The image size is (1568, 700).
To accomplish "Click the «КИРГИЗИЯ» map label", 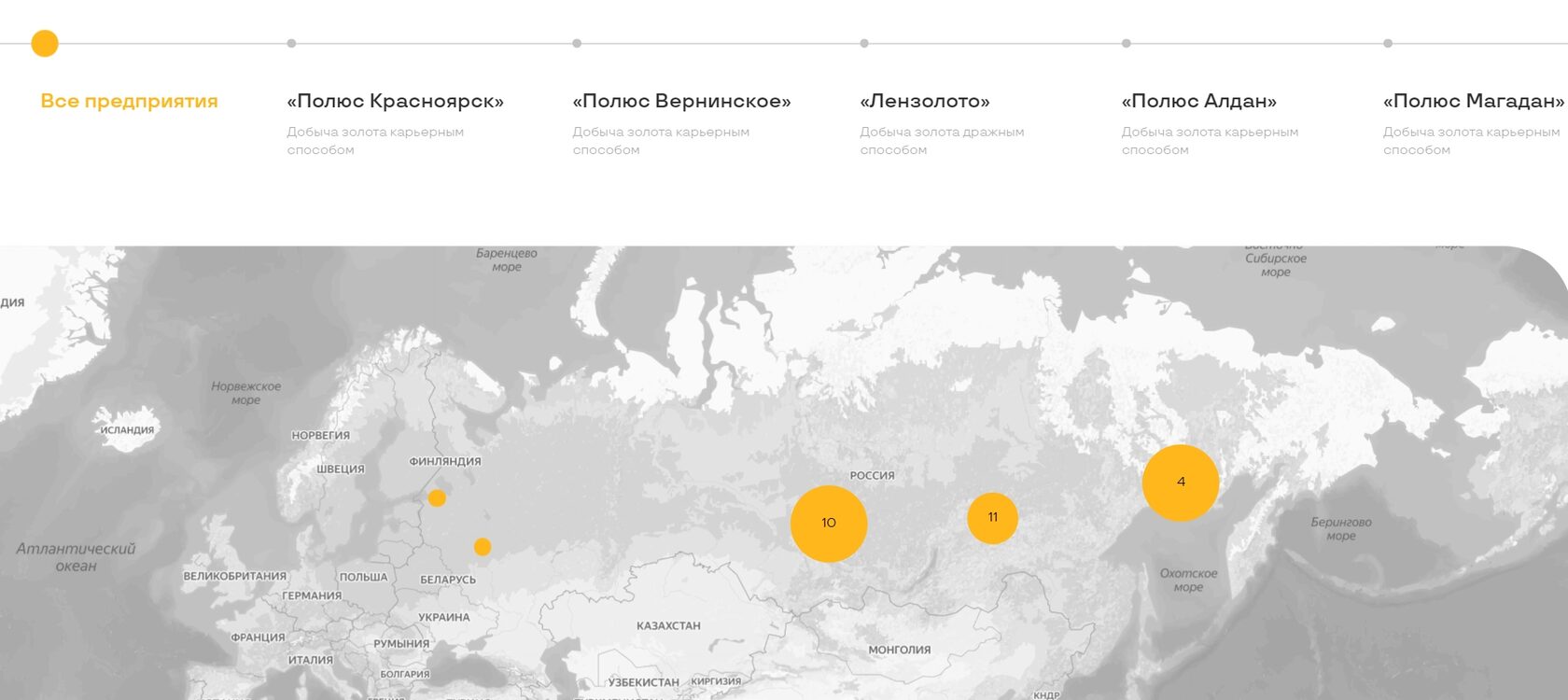I will pyautogui.click(x=716, y=681).
